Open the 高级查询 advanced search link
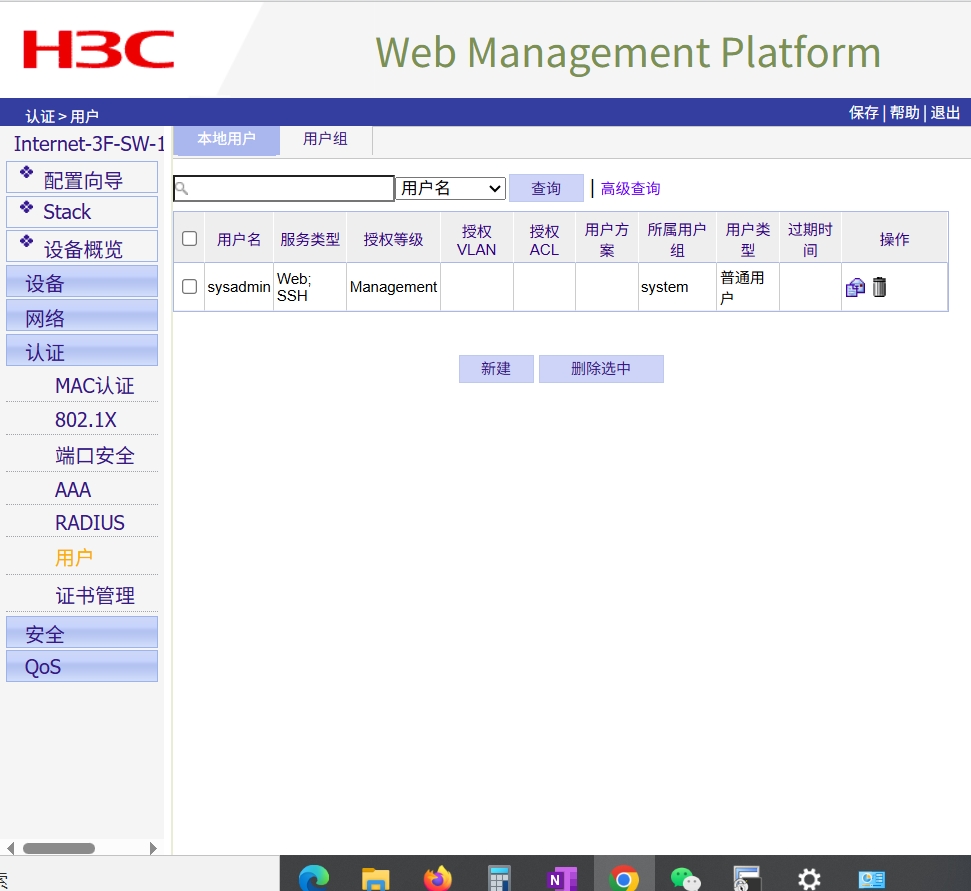This screenshot has height=891, width=971. tap(630, 188)
